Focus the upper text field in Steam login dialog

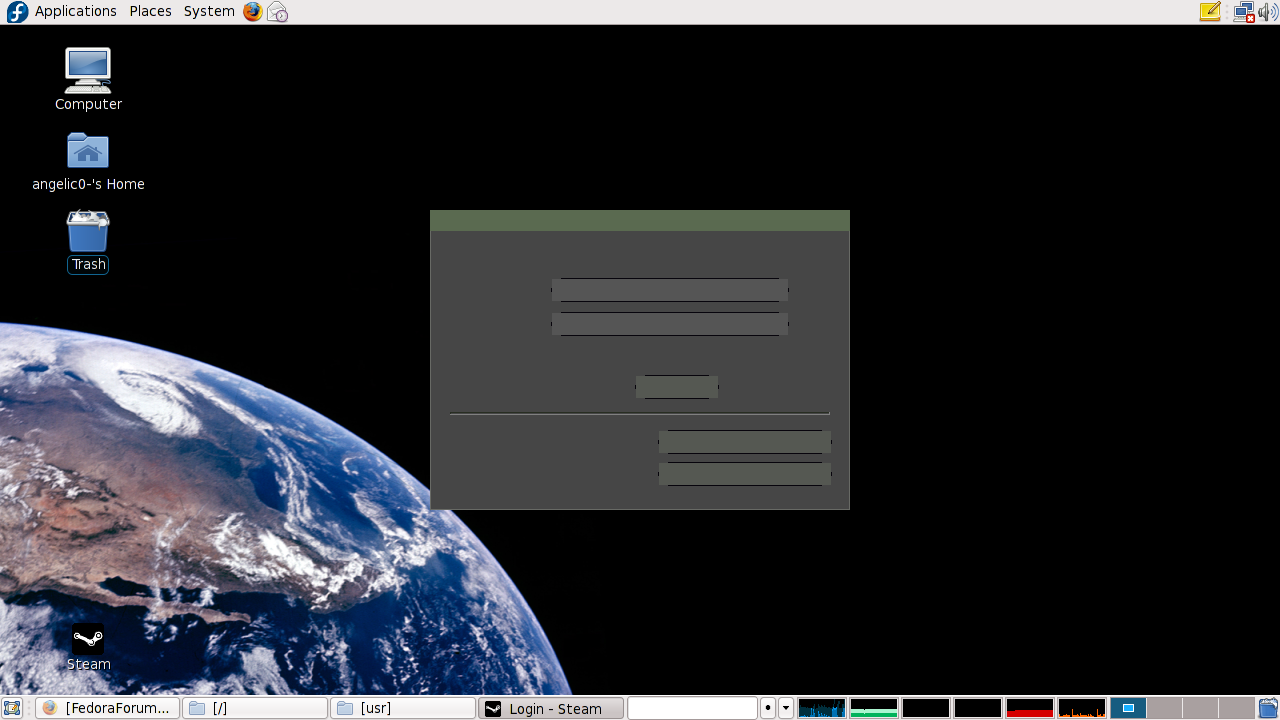[670, 290]
